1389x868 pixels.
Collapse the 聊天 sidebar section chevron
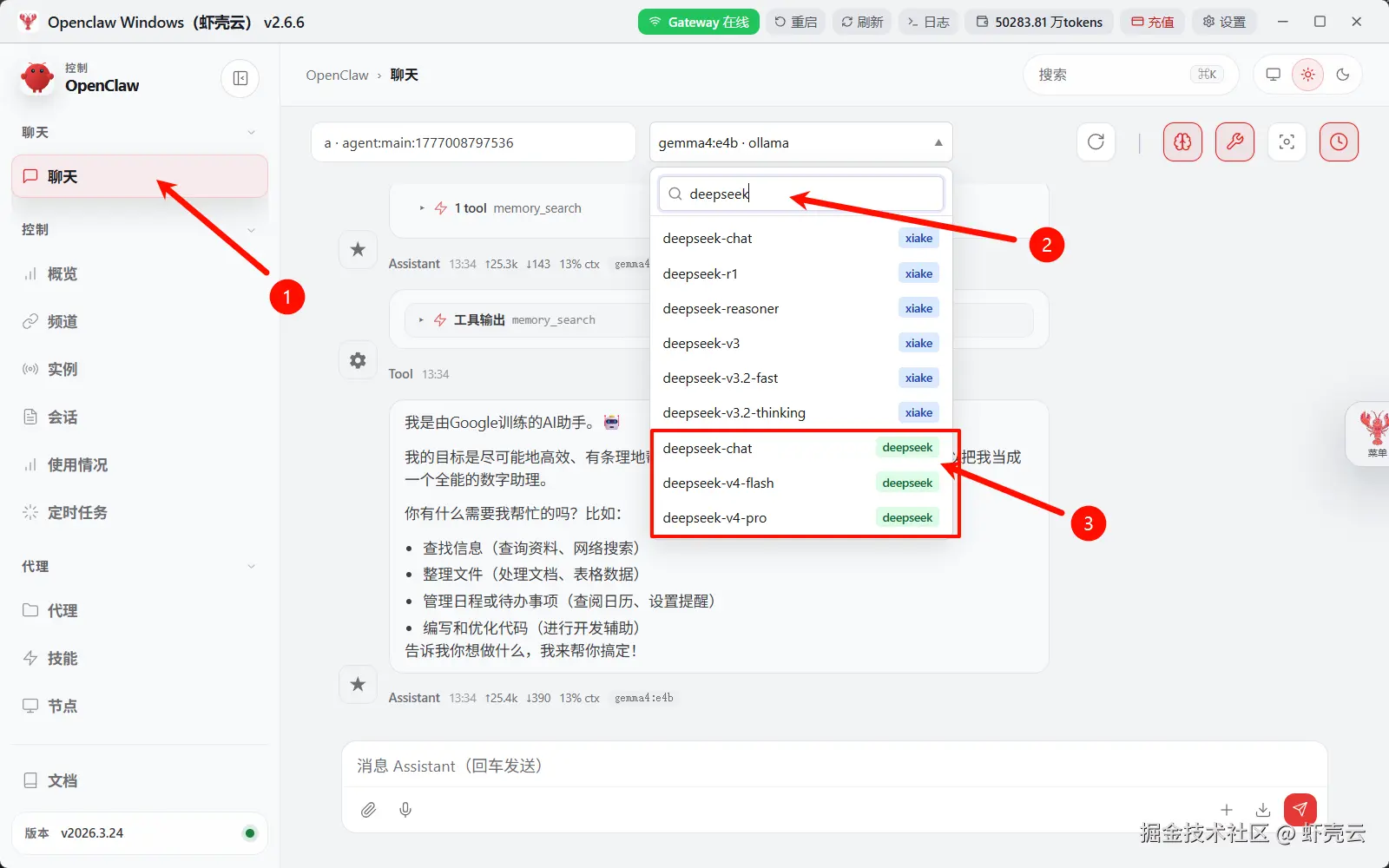coord(251,132)
